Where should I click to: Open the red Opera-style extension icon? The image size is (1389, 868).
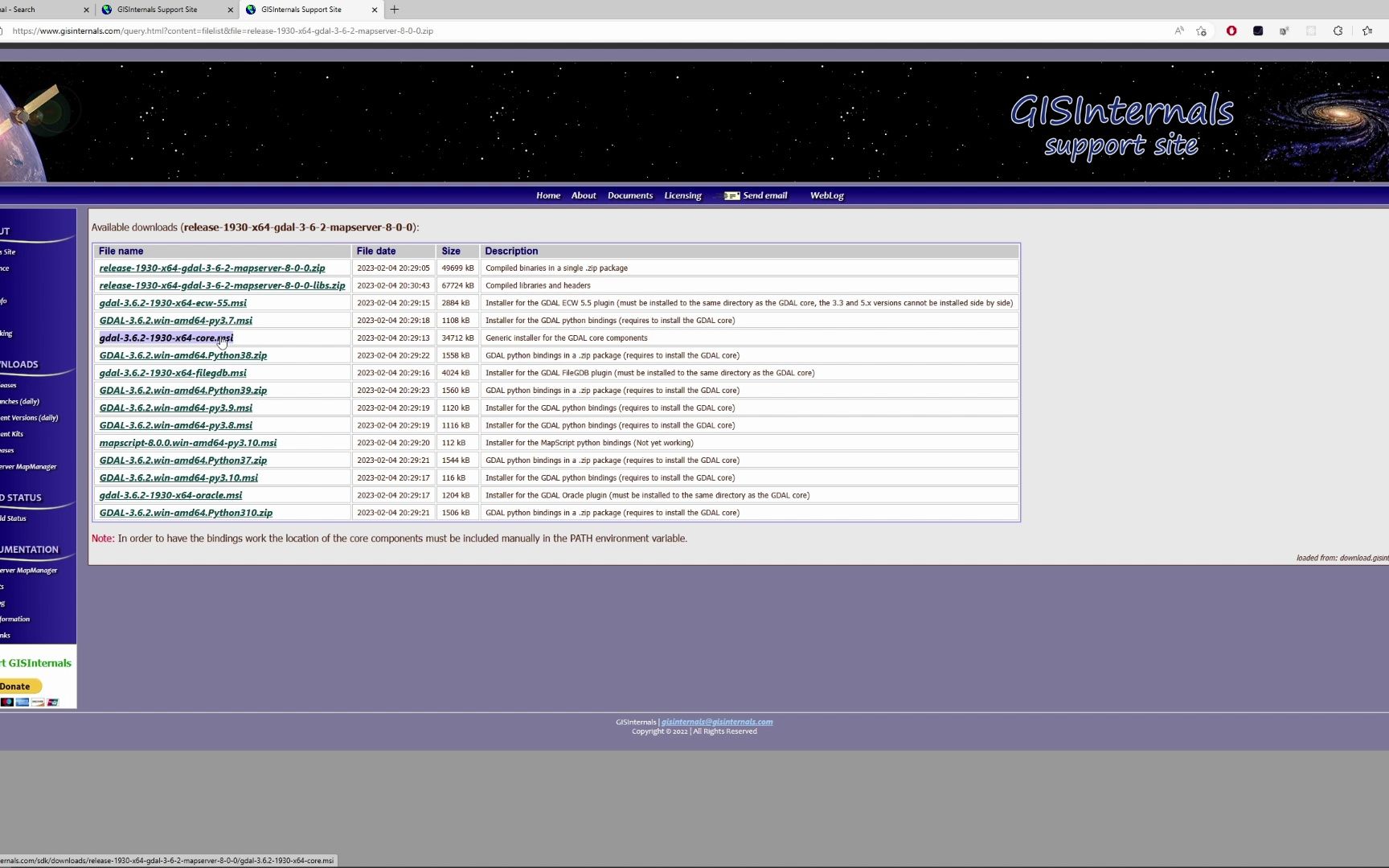[1231, 31]
